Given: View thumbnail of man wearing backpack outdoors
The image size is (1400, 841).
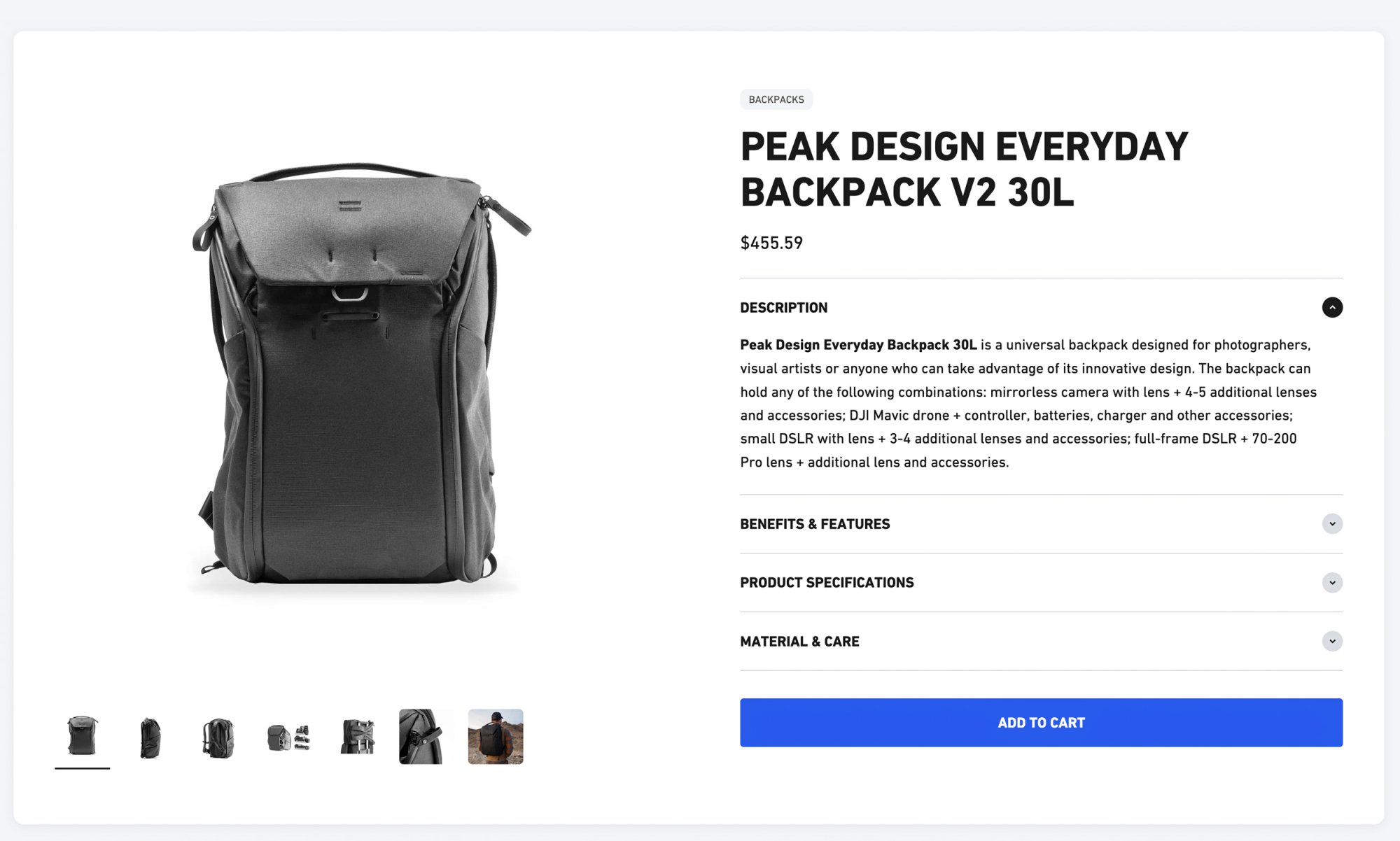Looking at the screenshot, I should pos(495,737).
